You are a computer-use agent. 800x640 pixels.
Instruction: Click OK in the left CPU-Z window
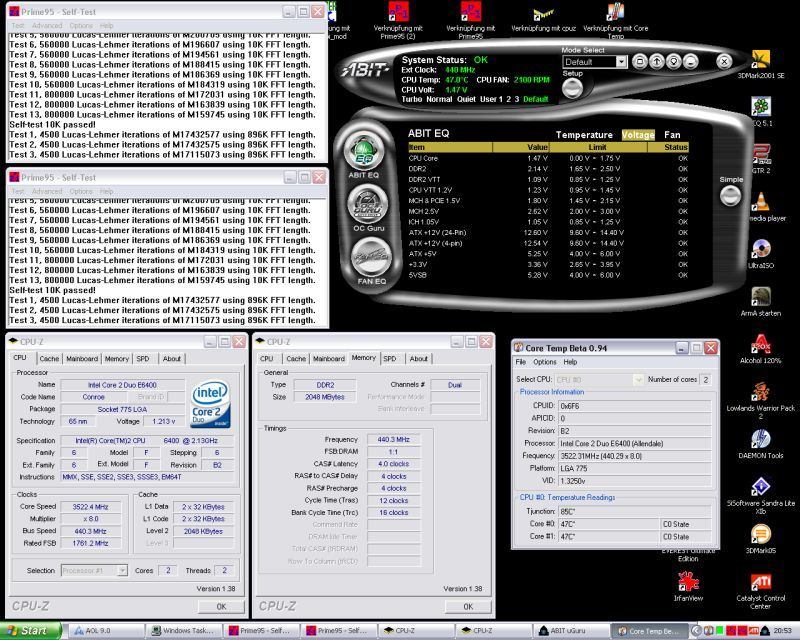[x=221, y=606]
